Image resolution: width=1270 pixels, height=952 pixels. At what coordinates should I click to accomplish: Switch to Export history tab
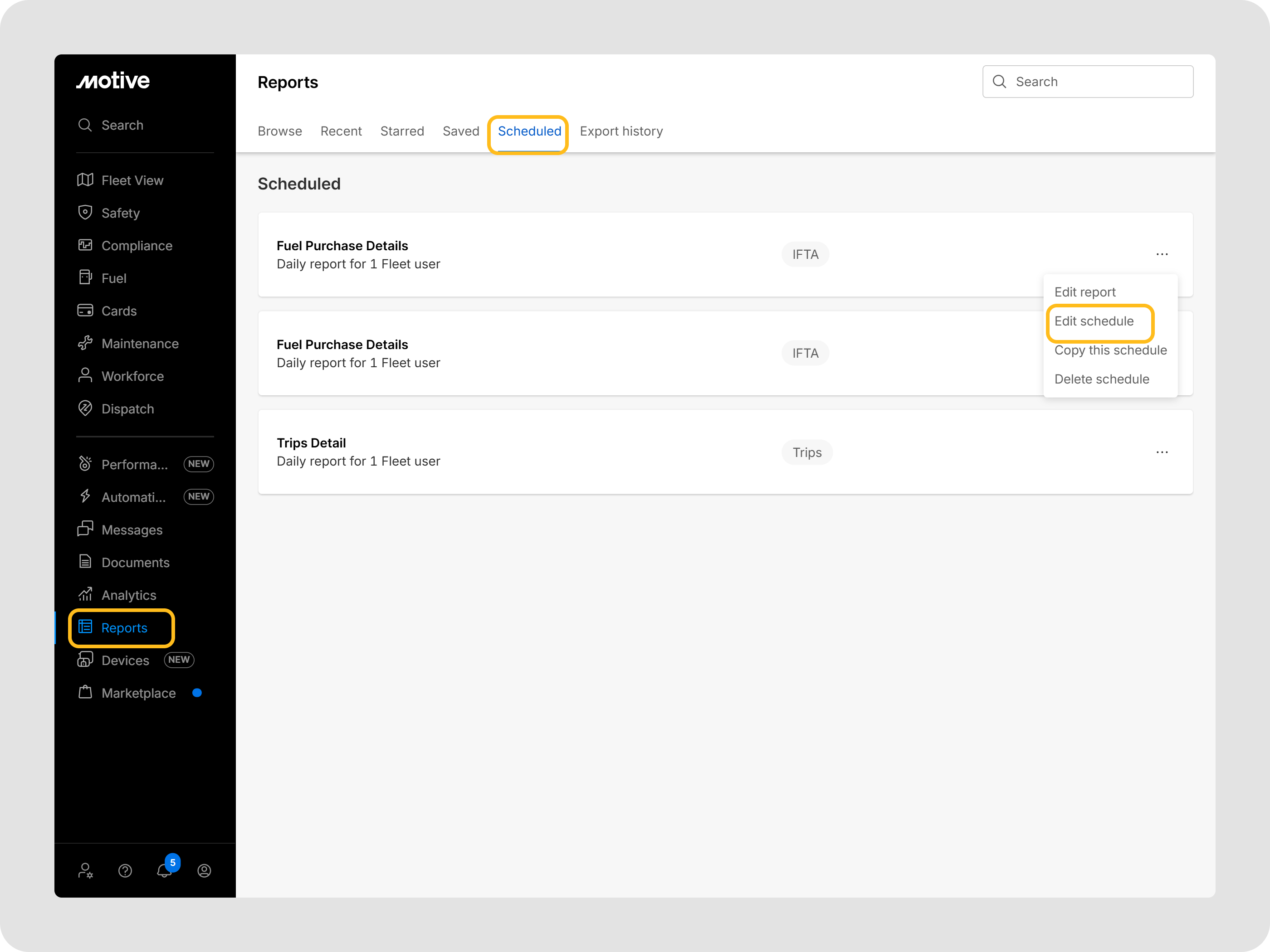pyautogui.click(x=621, y=131)
